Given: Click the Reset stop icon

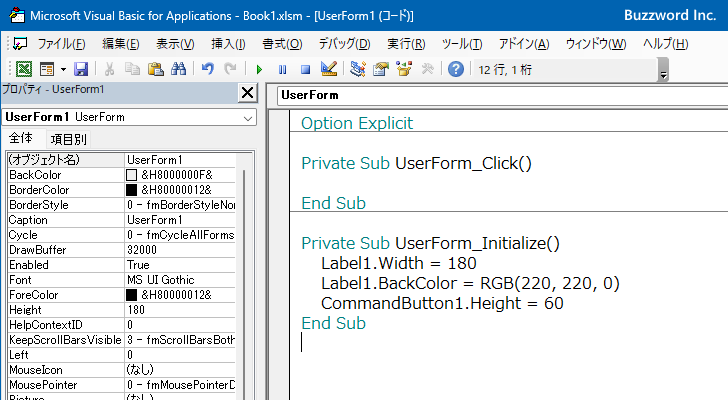Looking at the screenshot, I should pyautogui.click(x=305, y=70).
